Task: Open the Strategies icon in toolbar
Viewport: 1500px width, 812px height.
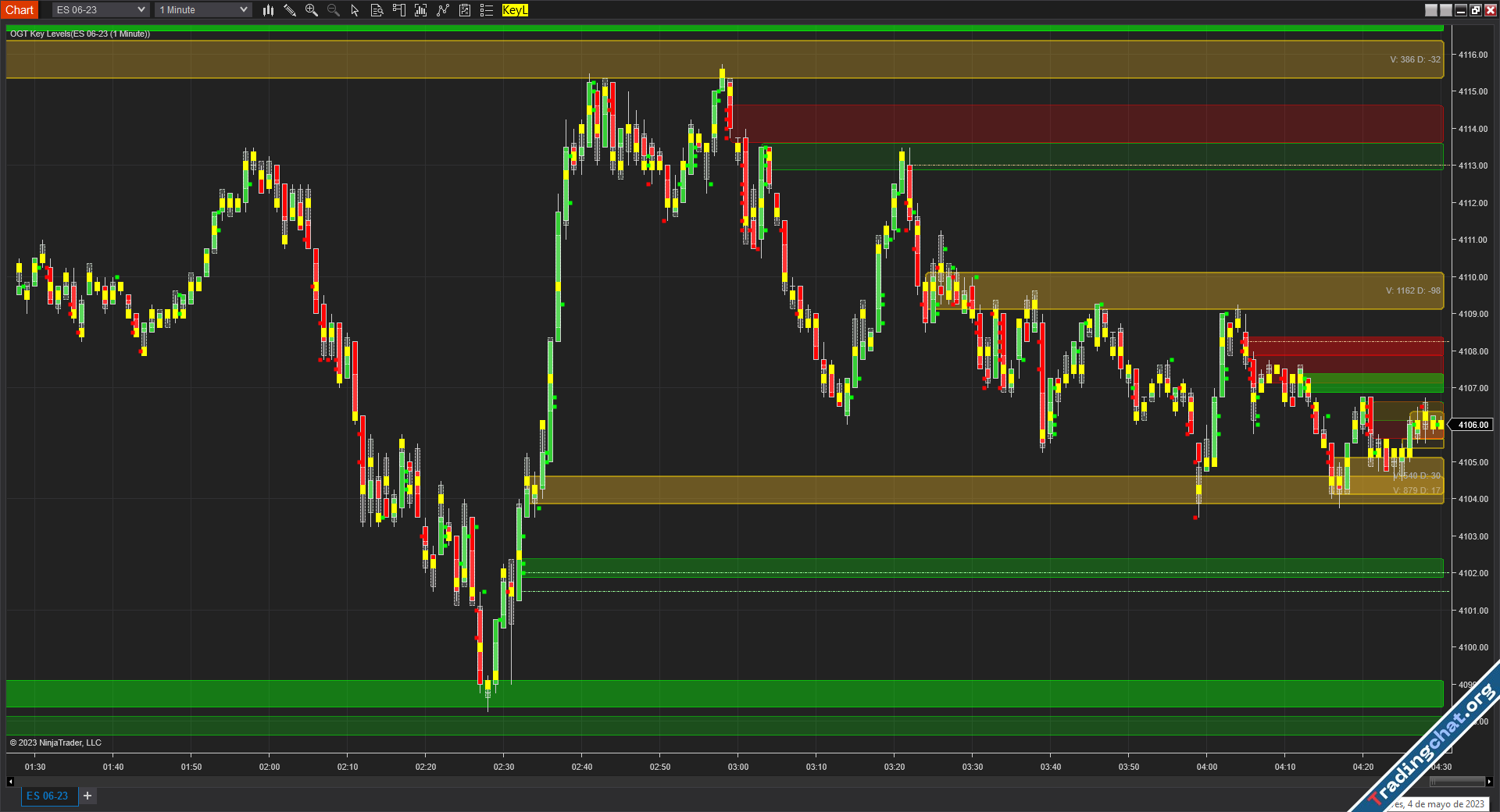Action: [465, 10]
